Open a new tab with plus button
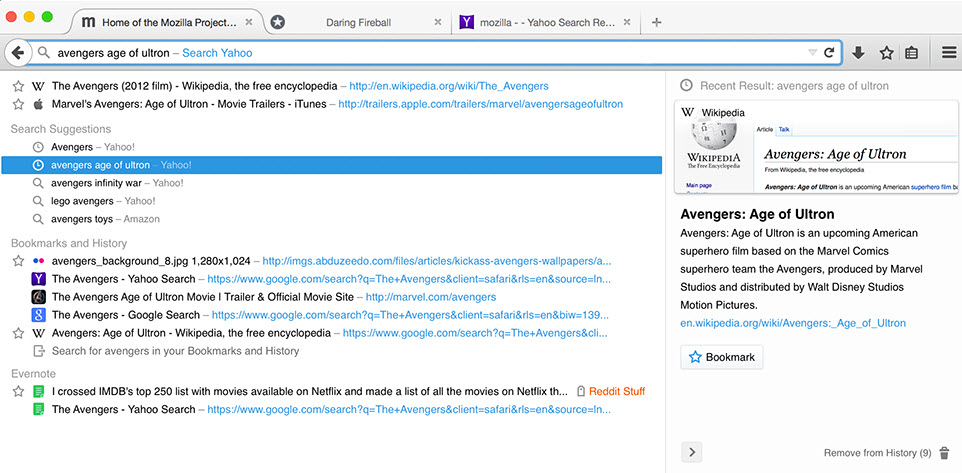Viewport: 962px width, 473px height. click(656, 23)
